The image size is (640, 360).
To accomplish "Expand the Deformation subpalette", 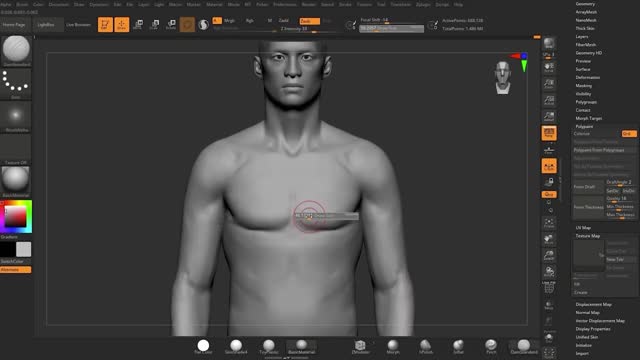I will click(x=588, y=78).
